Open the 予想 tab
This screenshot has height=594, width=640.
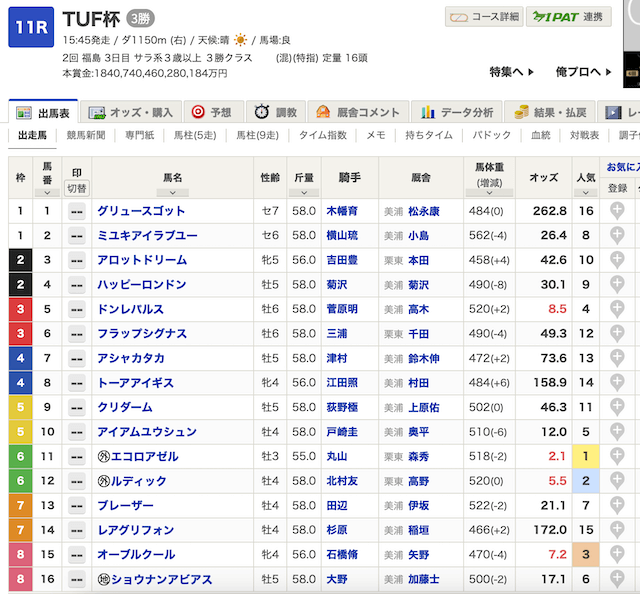pyautogui.click(x=213, y=112)
